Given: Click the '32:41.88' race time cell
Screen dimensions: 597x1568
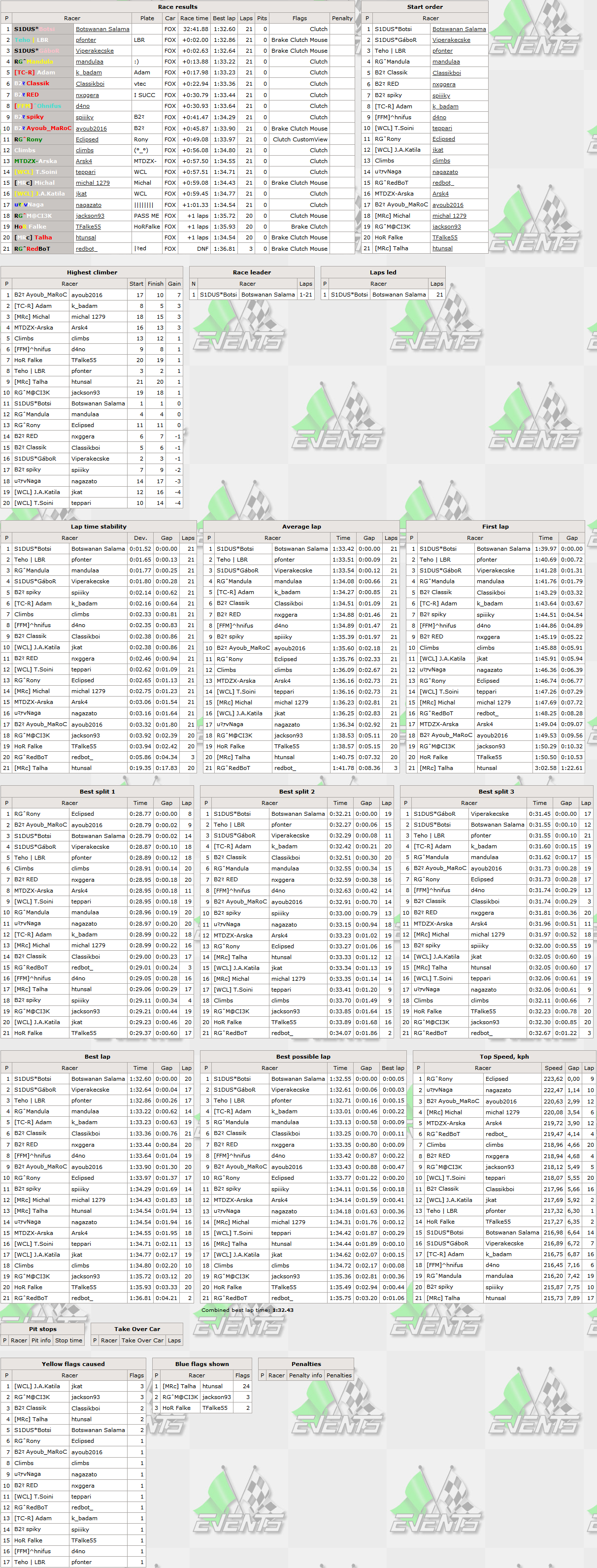Looking at the screenshot, I should tap(195, 29).
